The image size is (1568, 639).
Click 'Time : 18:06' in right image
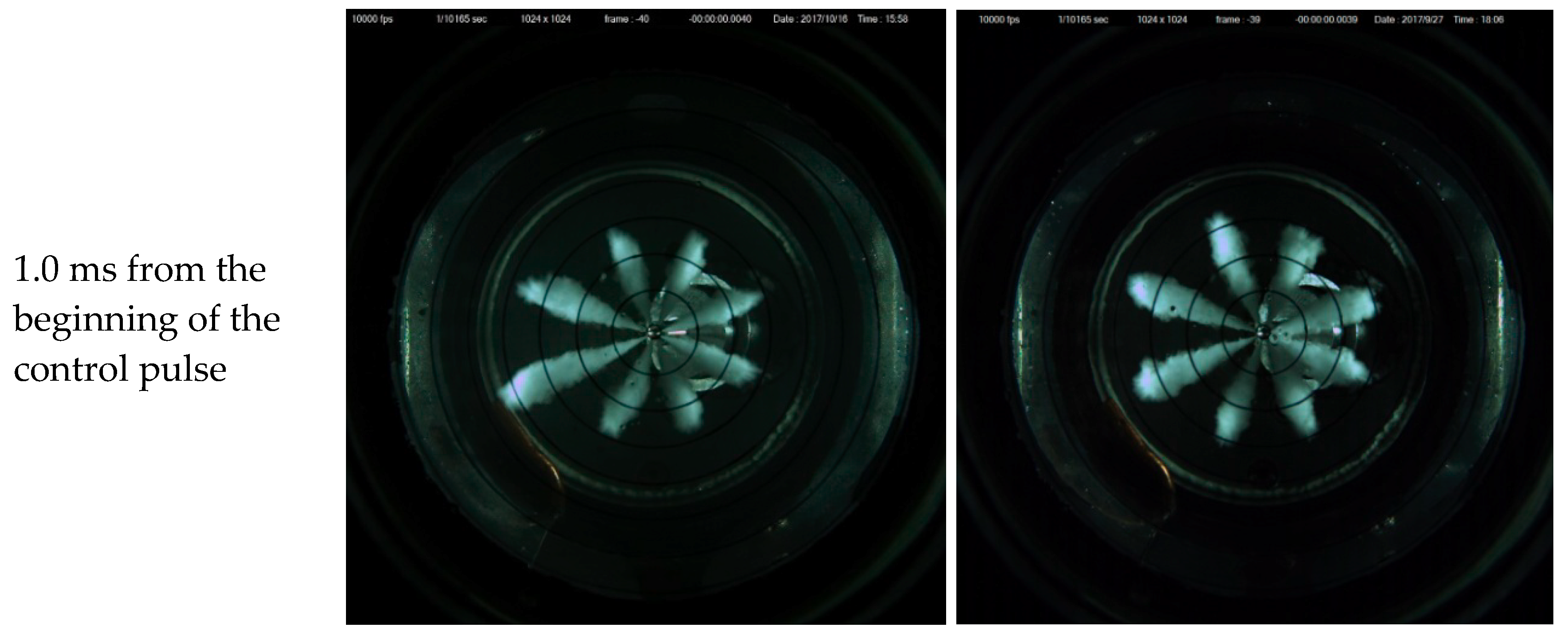pos(1478,20)
